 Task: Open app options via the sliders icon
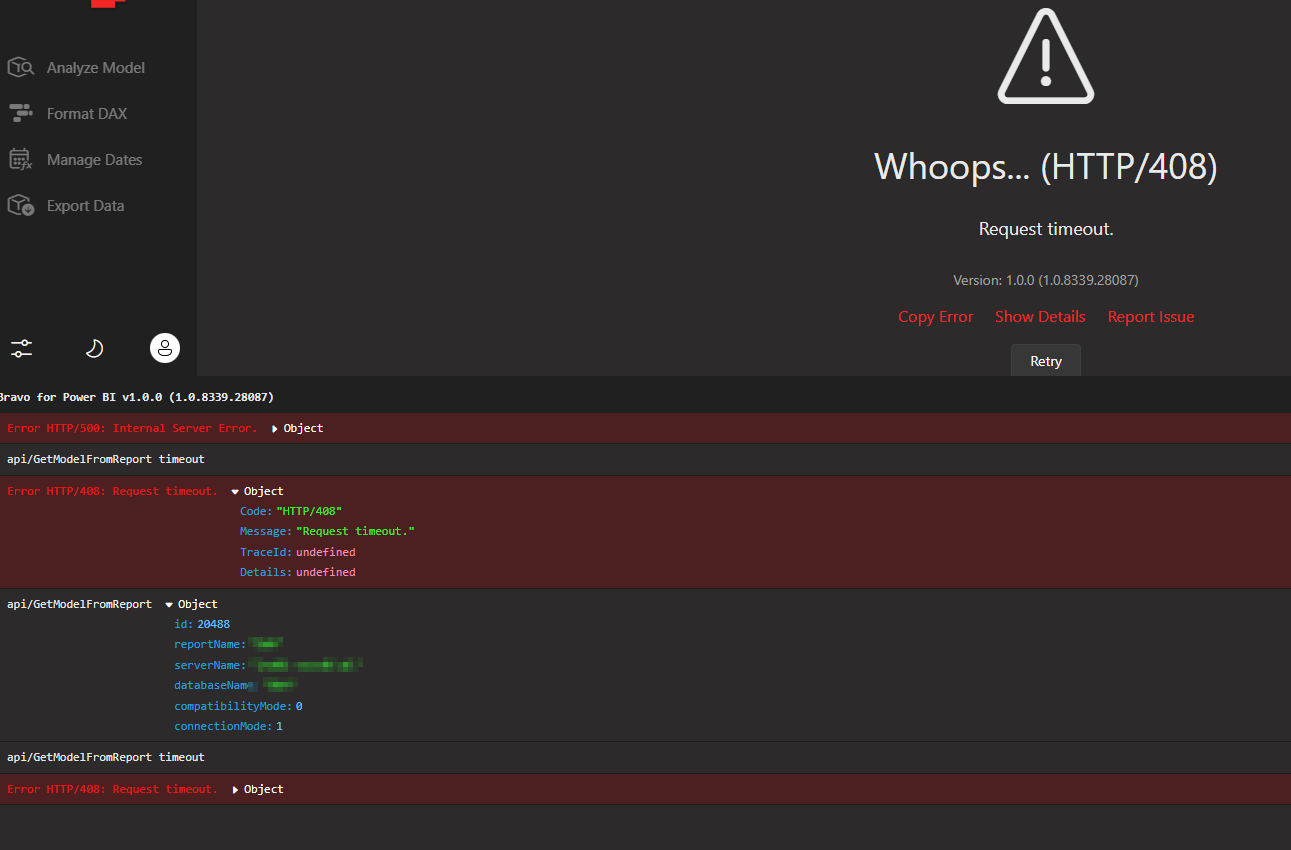point(21,348)
